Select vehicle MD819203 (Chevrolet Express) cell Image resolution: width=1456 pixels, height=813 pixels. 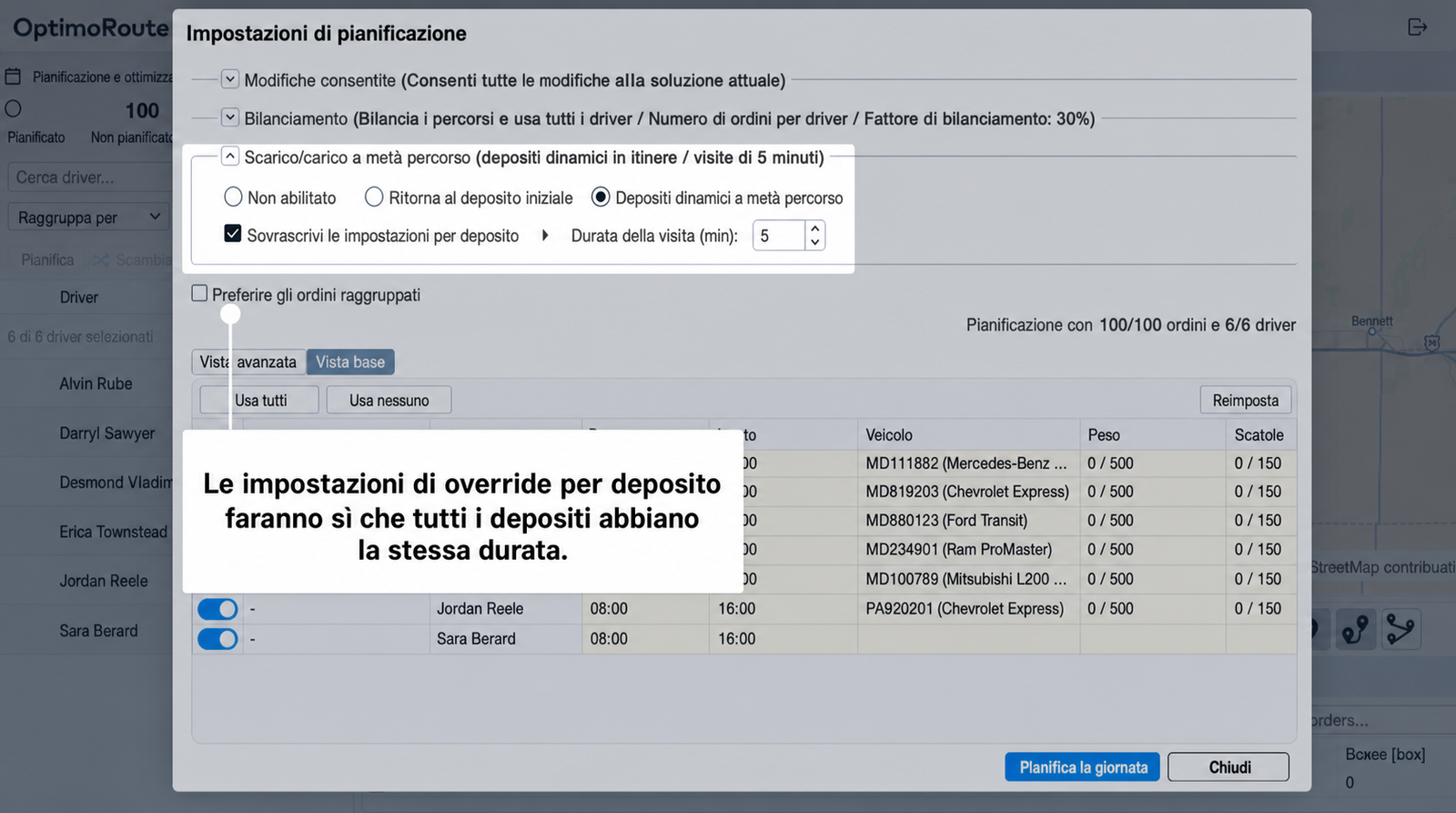[x=968, y=492]
